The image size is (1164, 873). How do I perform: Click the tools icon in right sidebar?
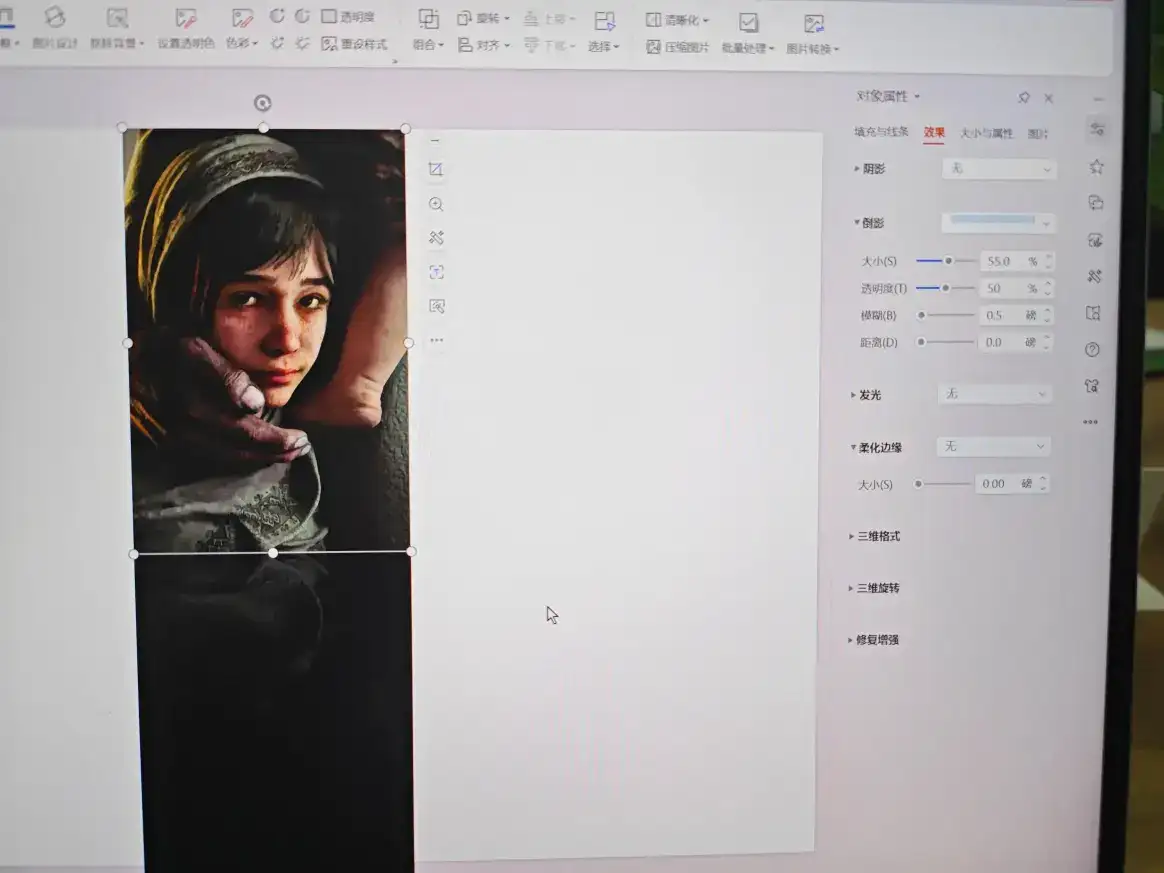click(1094, 277)
